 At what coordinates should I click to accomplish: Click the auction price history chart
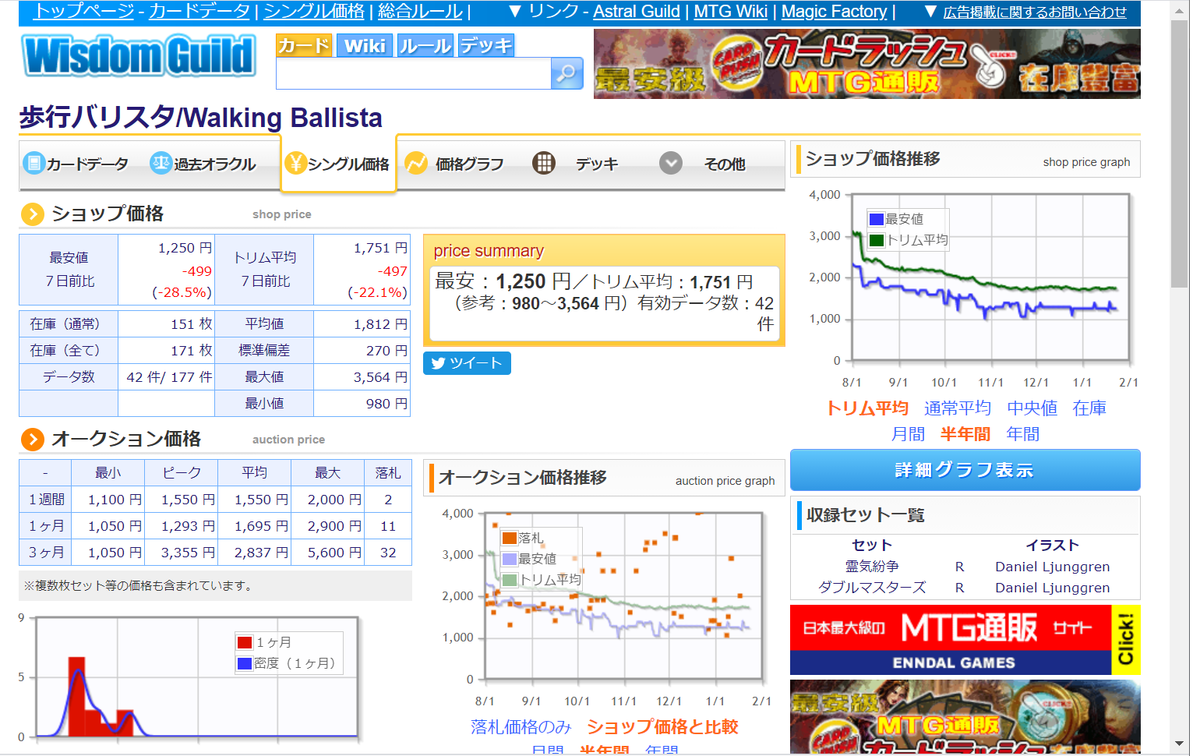point(623,596)
